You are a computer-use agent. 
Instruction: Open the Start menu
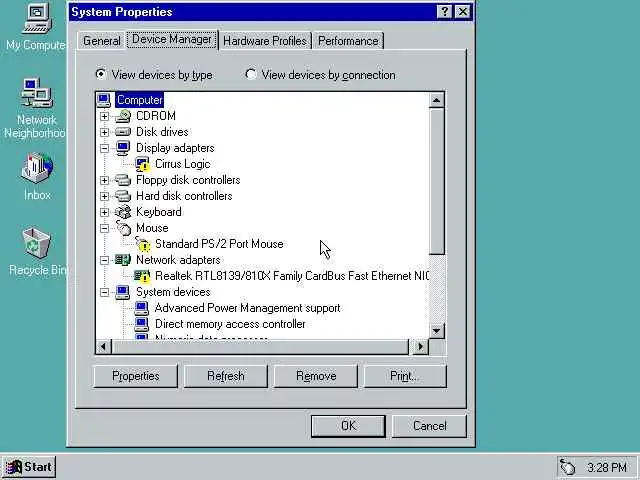(x=29, y=467)
